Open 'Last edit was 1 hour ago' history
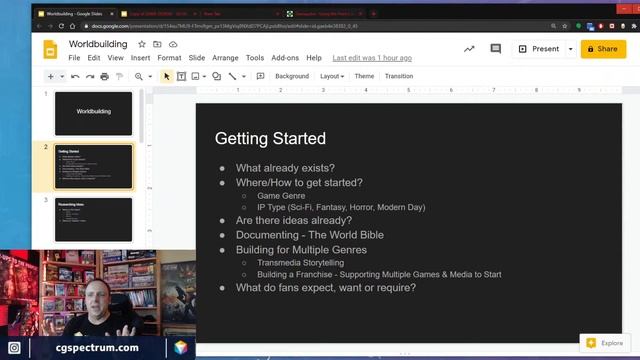This screenshot has width=640, height=360. 372,58
